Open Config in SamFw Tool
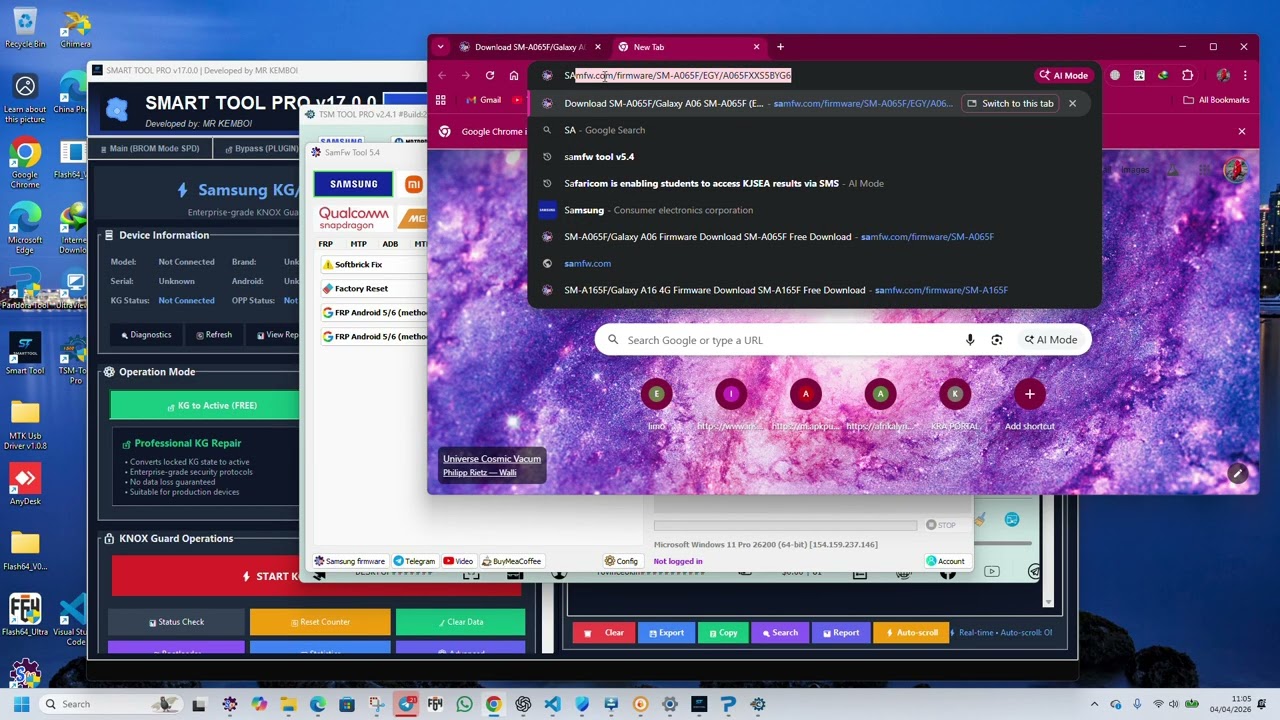 click(621, 561)
